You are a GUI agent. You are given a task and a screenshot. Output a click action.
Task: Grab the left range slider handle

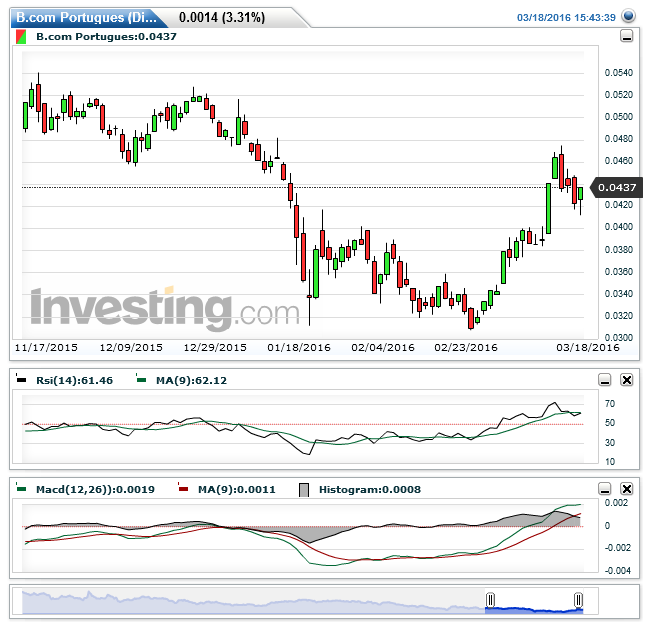tap(490, 600)
